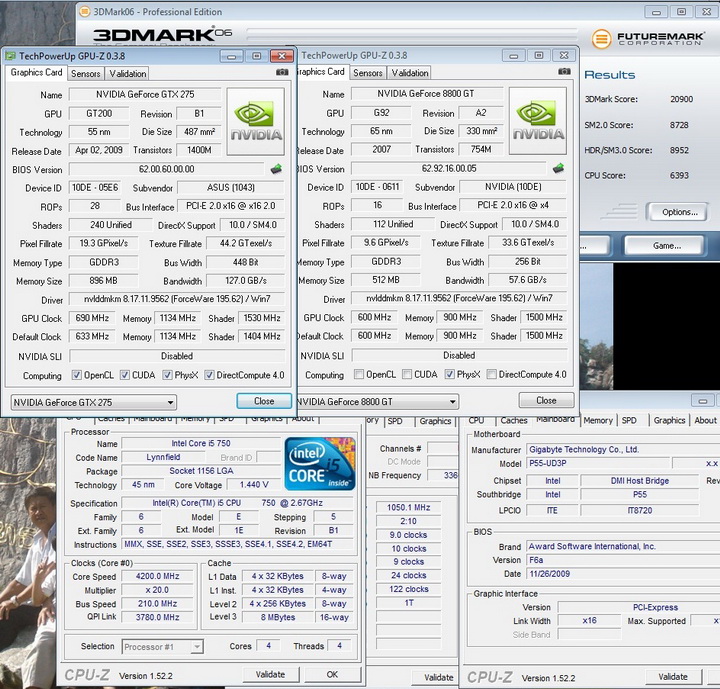The image size is (720, 689).
Task: Click Validate button in left CPU-Z window
Action: pos(270,674)
